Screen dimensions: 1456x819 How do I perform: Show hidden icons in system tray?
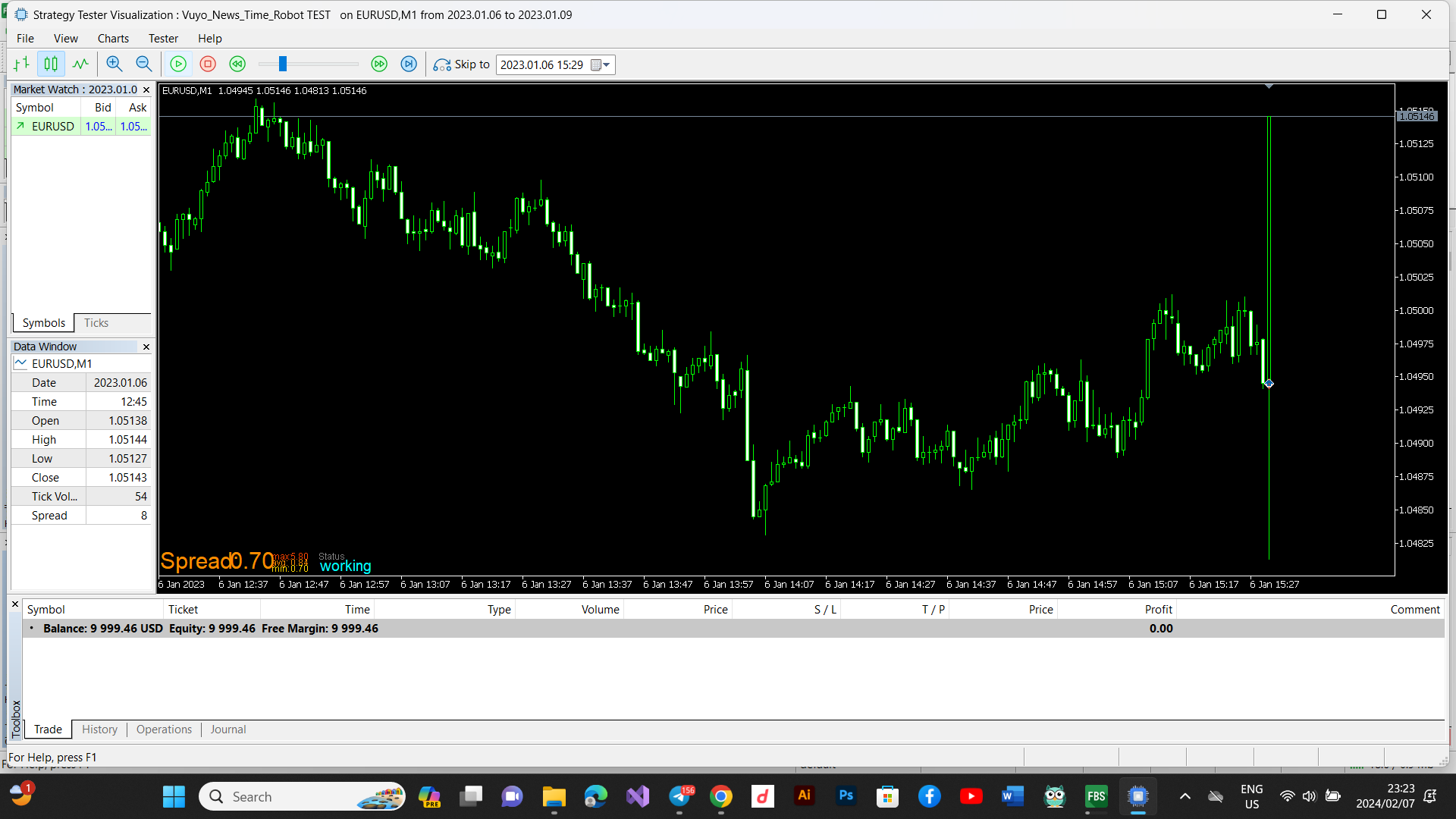[x=1185, y=796]
